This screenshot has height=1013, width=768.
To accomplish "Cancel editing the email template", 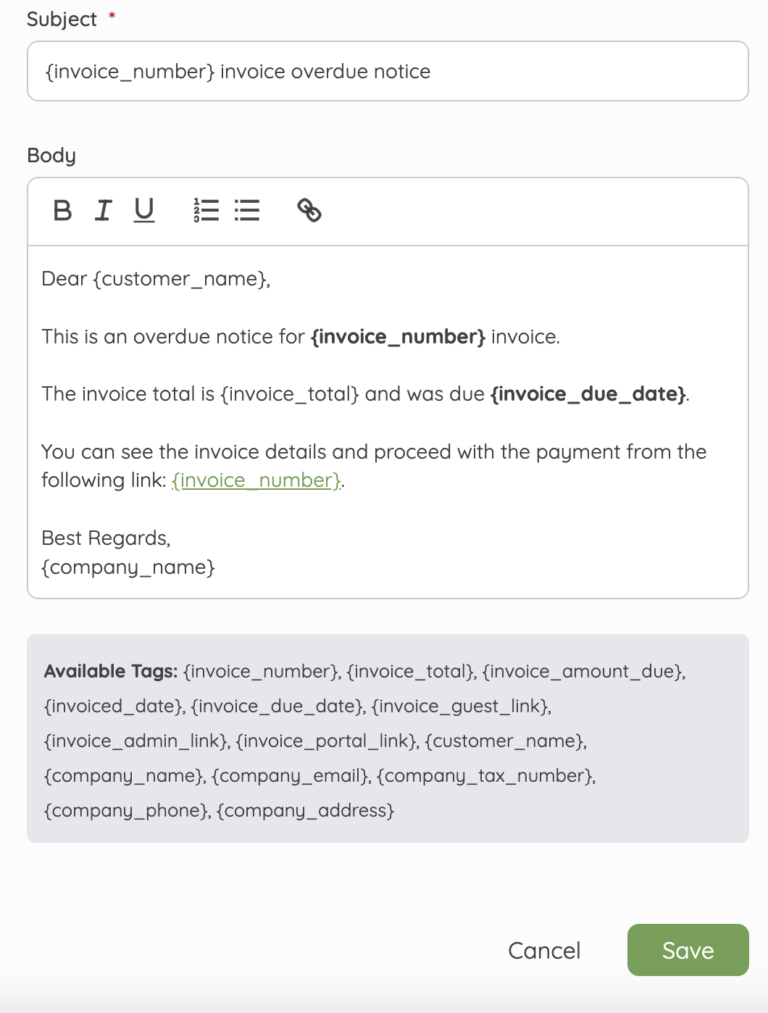I will click(x=544, y=950).
